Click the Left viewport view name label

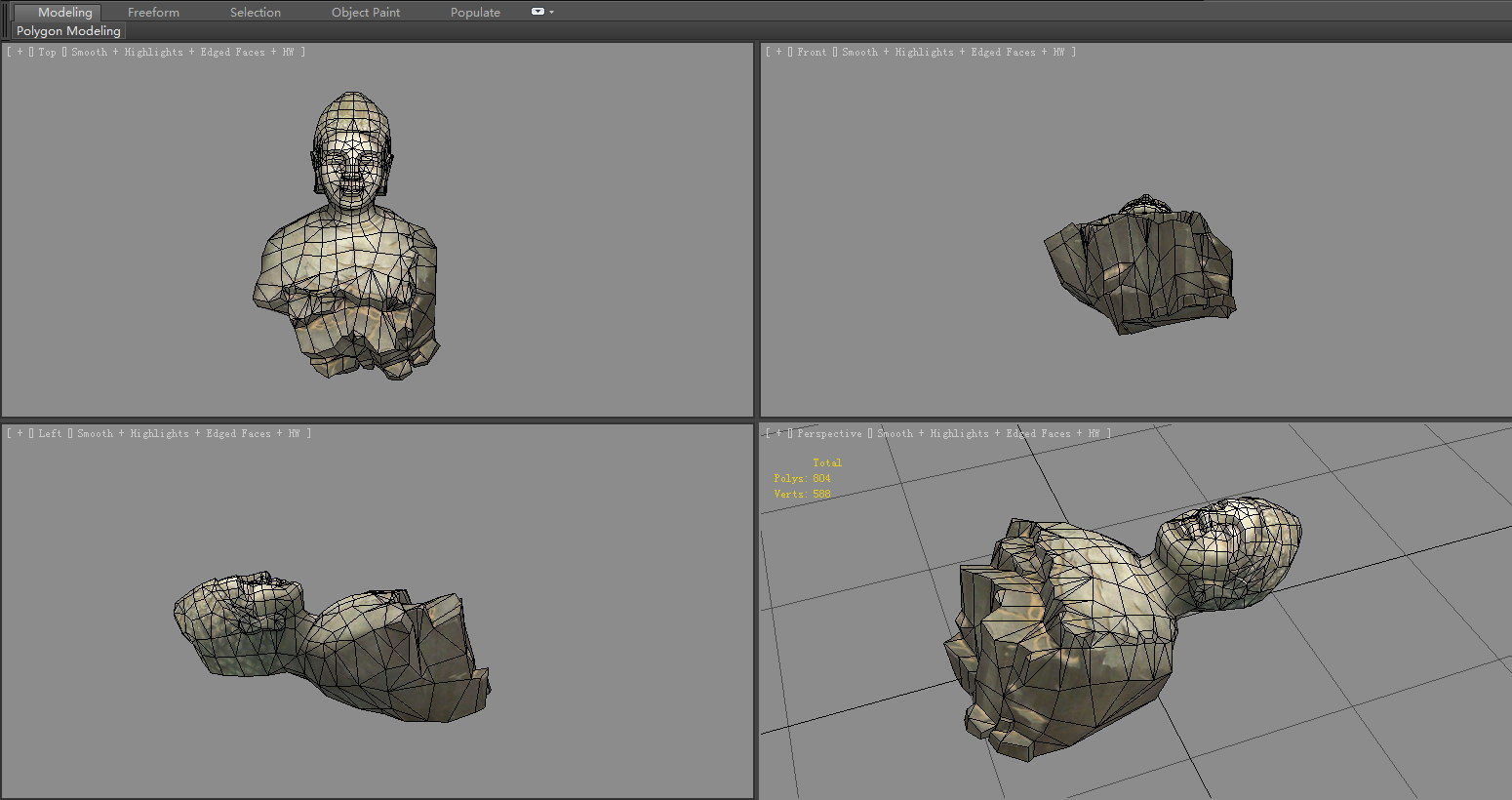click(51, 433)
